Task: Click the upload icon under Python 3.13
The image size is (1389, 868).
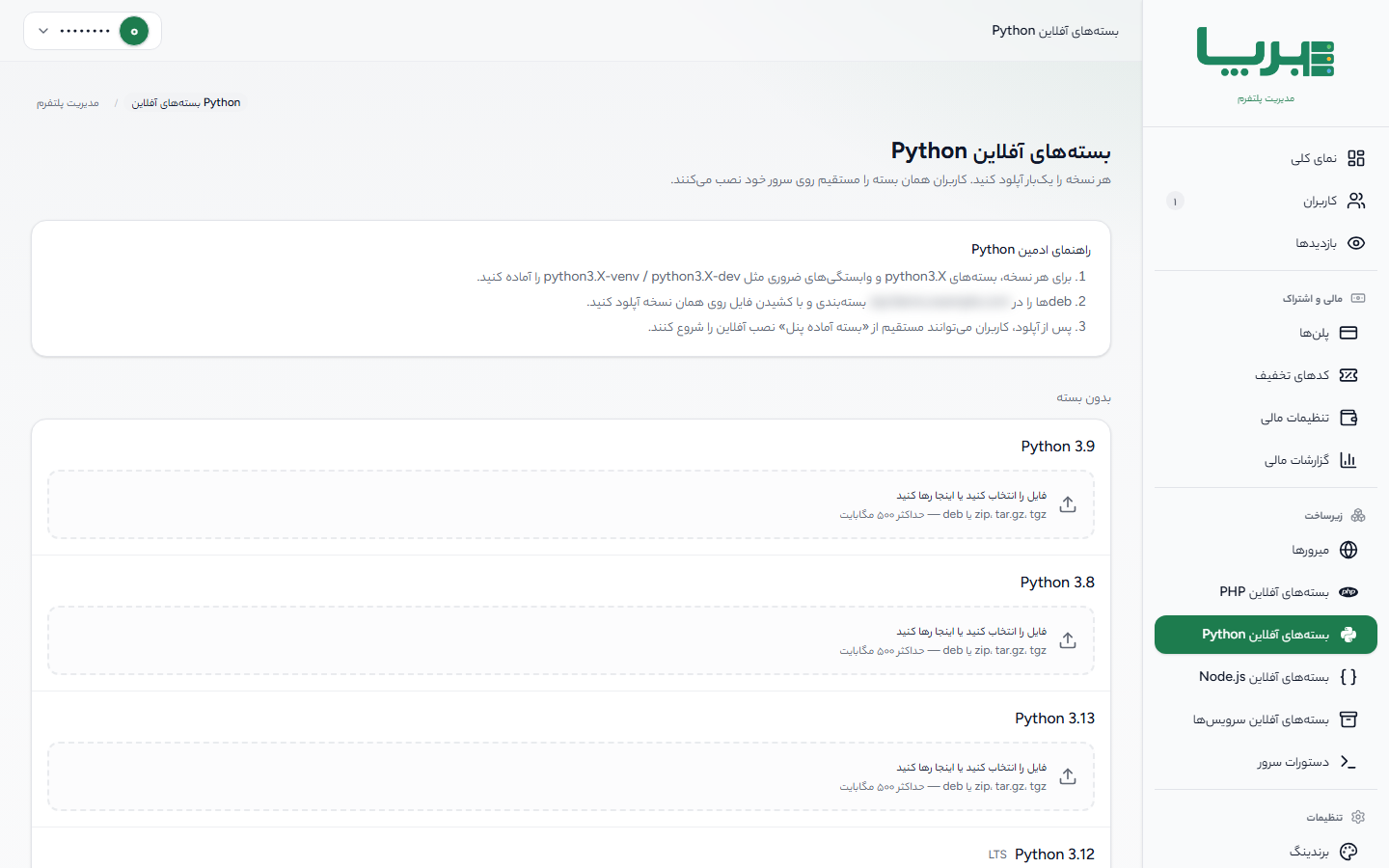Action: pos(1068,776)
